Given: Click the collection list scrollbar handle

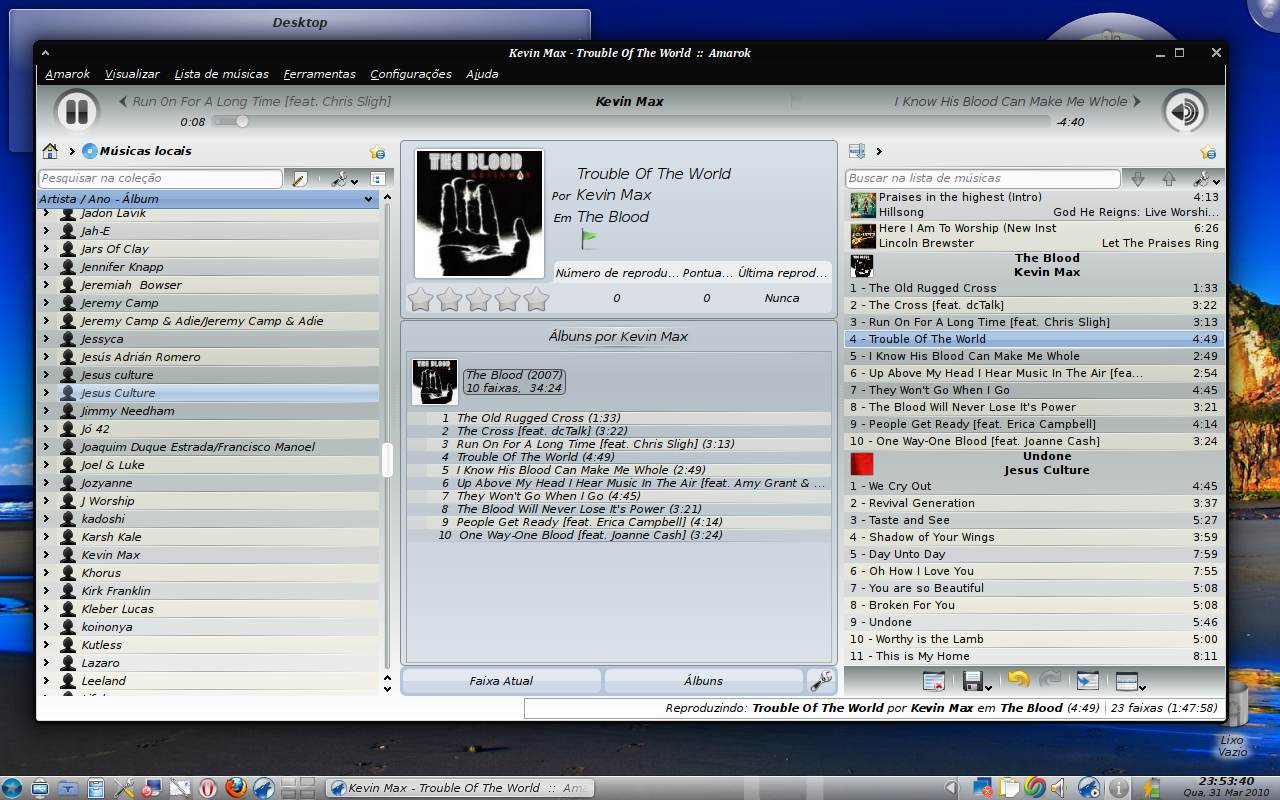Looking at the screenshot, I should coord(387,460).
